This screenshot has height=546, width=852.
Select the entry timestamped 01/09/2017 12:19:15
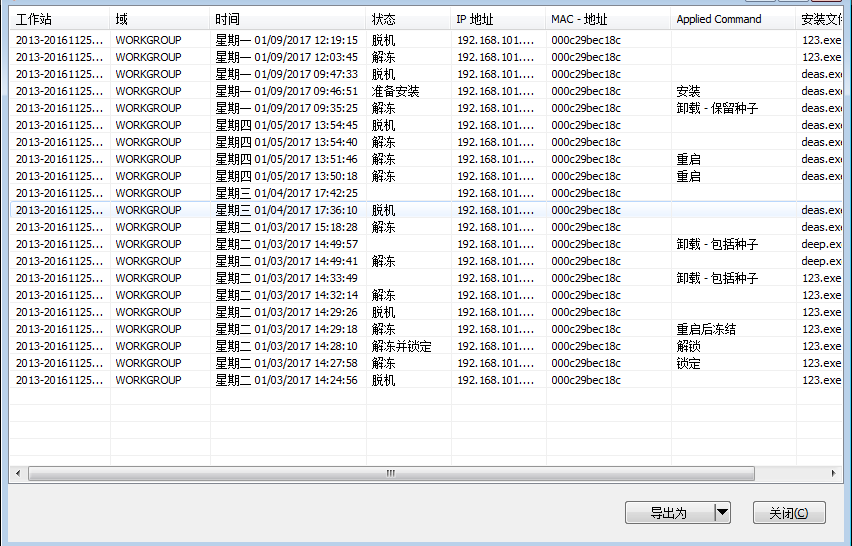coord(286,40)
